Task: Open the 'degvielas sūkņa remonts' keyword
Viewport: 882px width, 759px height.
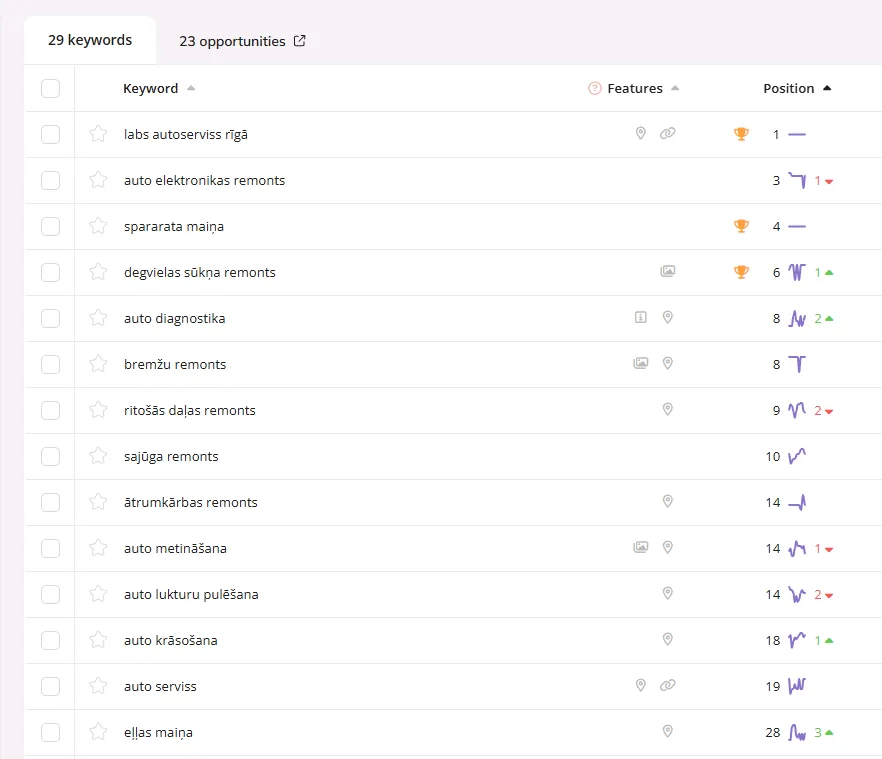Action: click(200, 272)
